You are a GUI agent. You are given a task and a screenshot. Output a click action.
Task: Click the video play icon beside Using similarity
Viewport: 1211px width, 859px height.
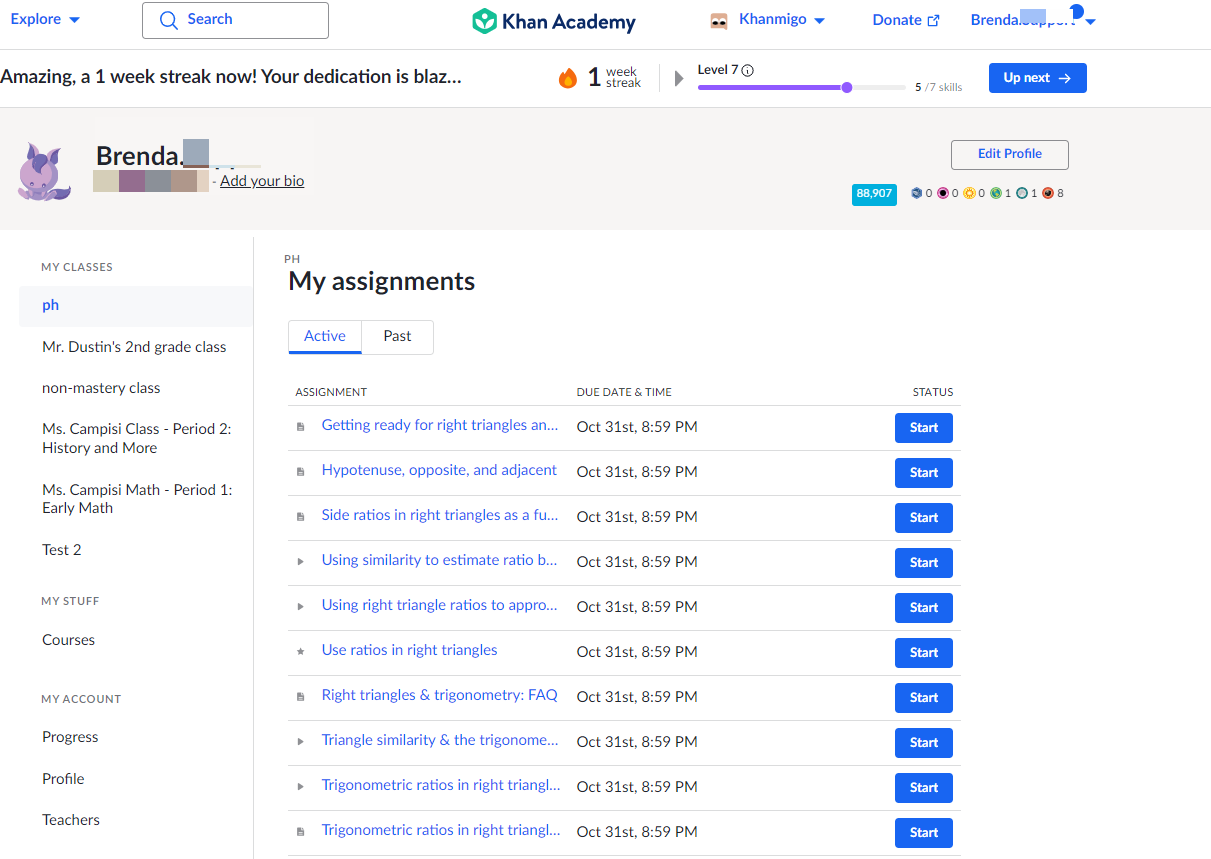[300, 562]
